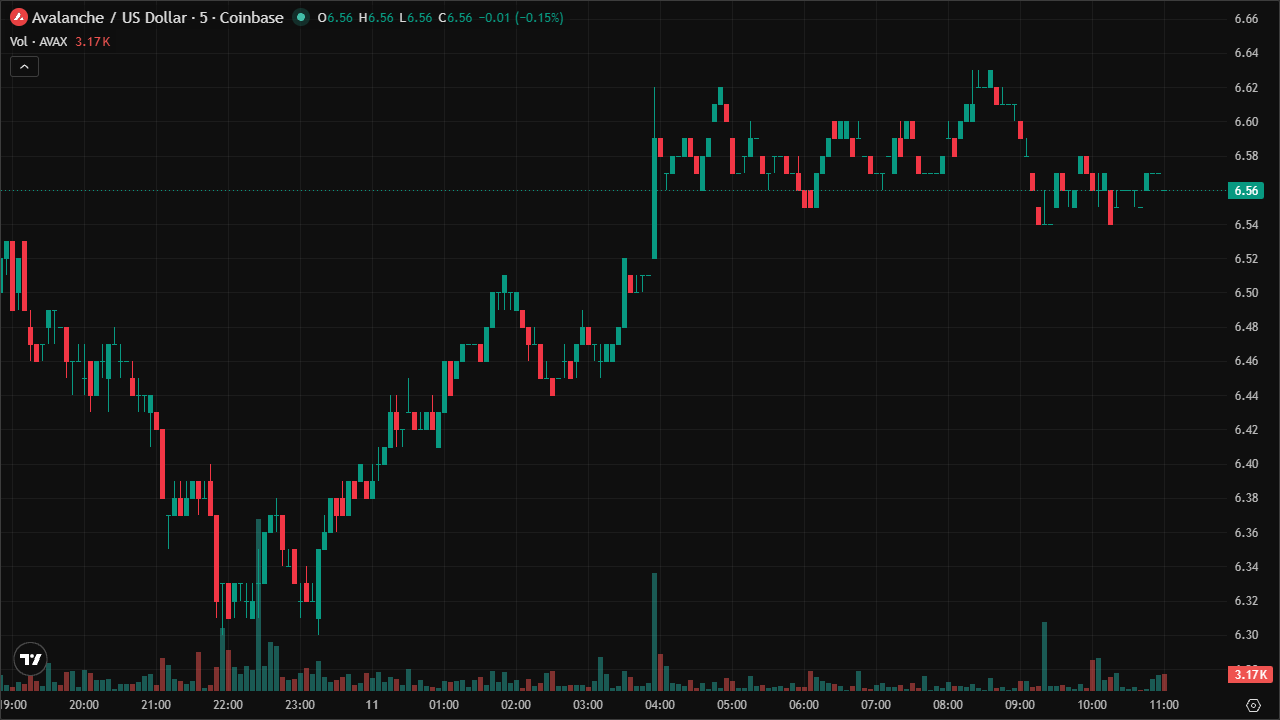1280x720 pixels.
Task: Click the close value C6.56
Action: click(455, 18)
